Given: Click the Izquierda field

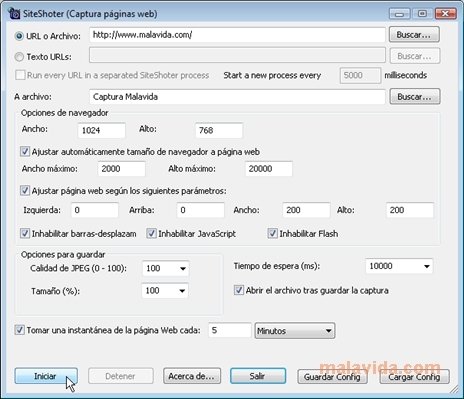Looking at the screenshot, I should (95, 210).
